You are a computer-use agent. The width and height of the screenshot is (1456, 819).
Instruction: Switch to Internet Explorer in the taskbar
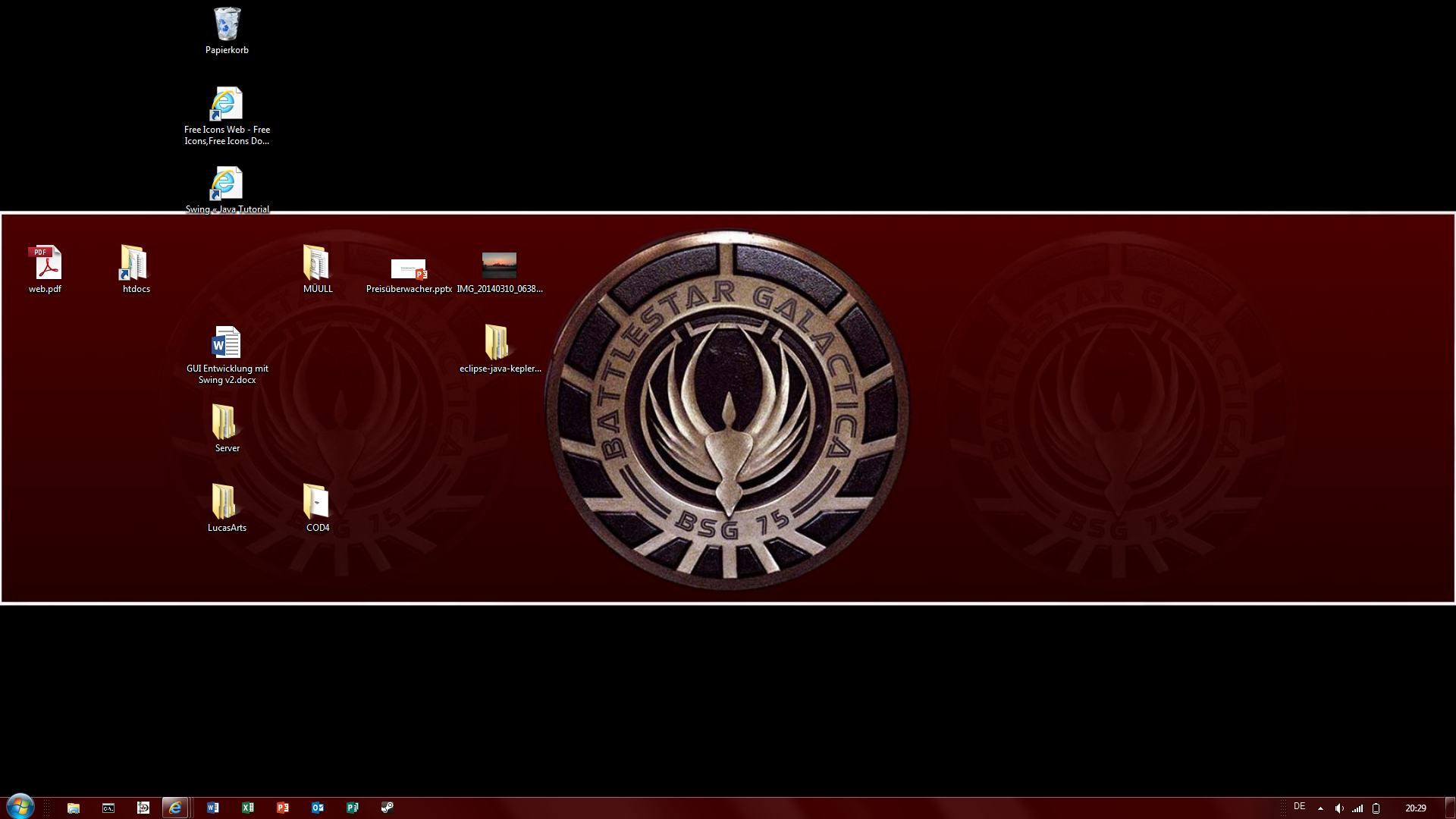click(x=175, y=808)
